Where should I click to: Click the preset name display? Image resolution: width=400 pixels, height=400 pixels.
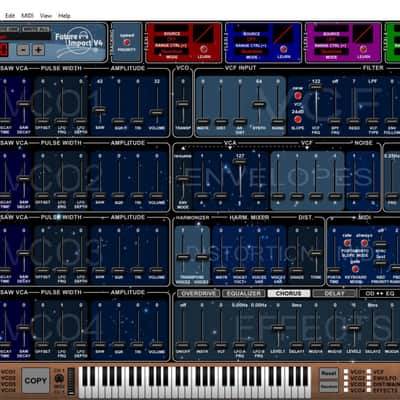tap(25, 36)
